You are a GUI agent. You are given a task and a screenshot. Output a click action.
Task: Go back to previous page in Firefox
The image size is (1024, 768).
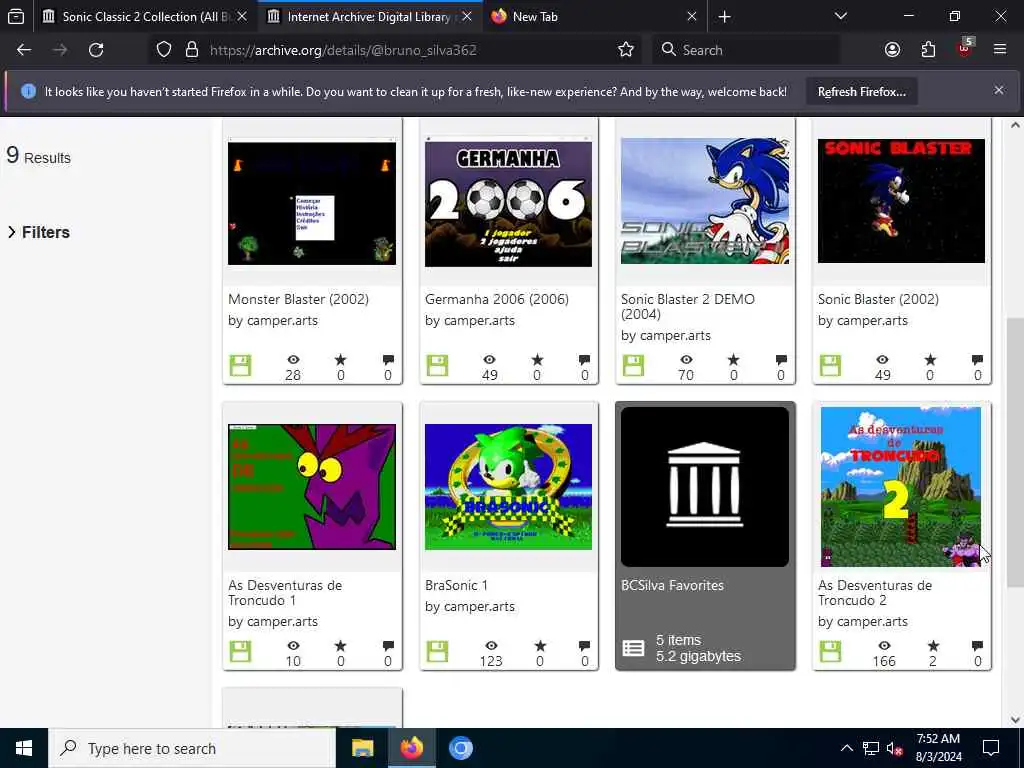pos(24,50)
